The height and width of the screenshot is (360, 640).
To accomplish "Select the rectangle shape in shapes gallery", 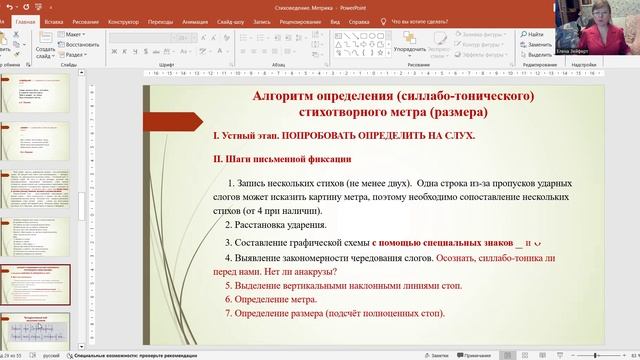I will click(x=364, y=36).
